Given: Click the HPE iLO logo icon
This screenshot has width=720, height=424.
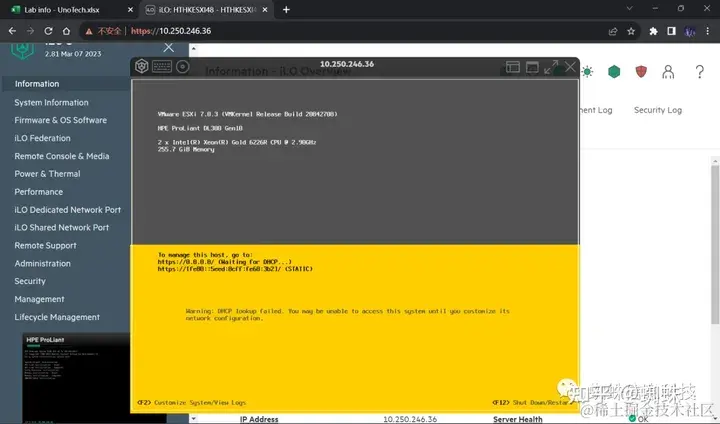Looking at the screenshot, I should (22, 49).
